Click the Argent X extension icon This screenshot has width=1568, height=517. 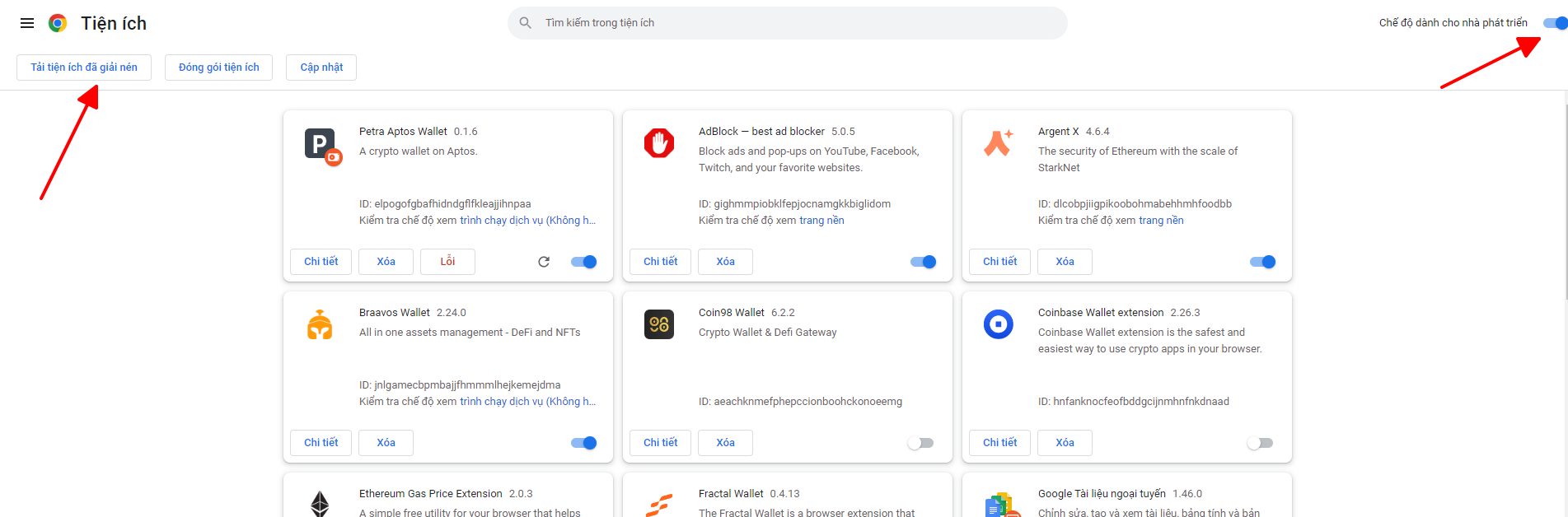point(998,143)
